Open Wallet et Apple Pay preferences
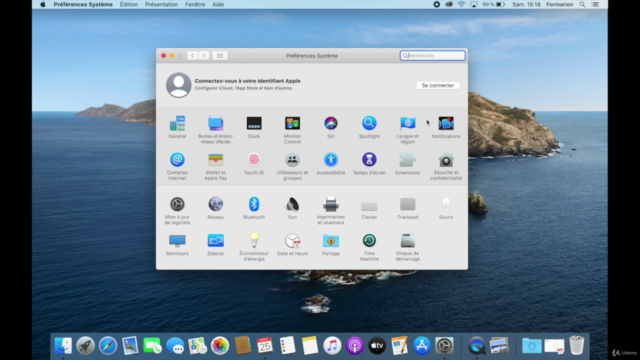 point(216,160)
